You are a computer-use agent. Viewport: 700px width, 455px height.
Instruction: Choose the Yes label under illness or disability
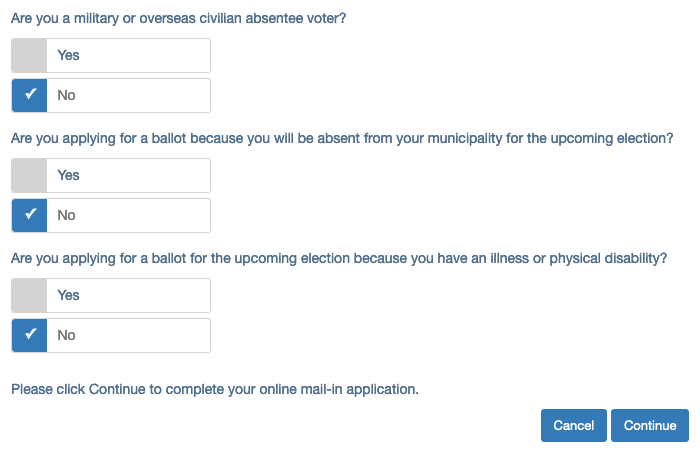[68, 296]
